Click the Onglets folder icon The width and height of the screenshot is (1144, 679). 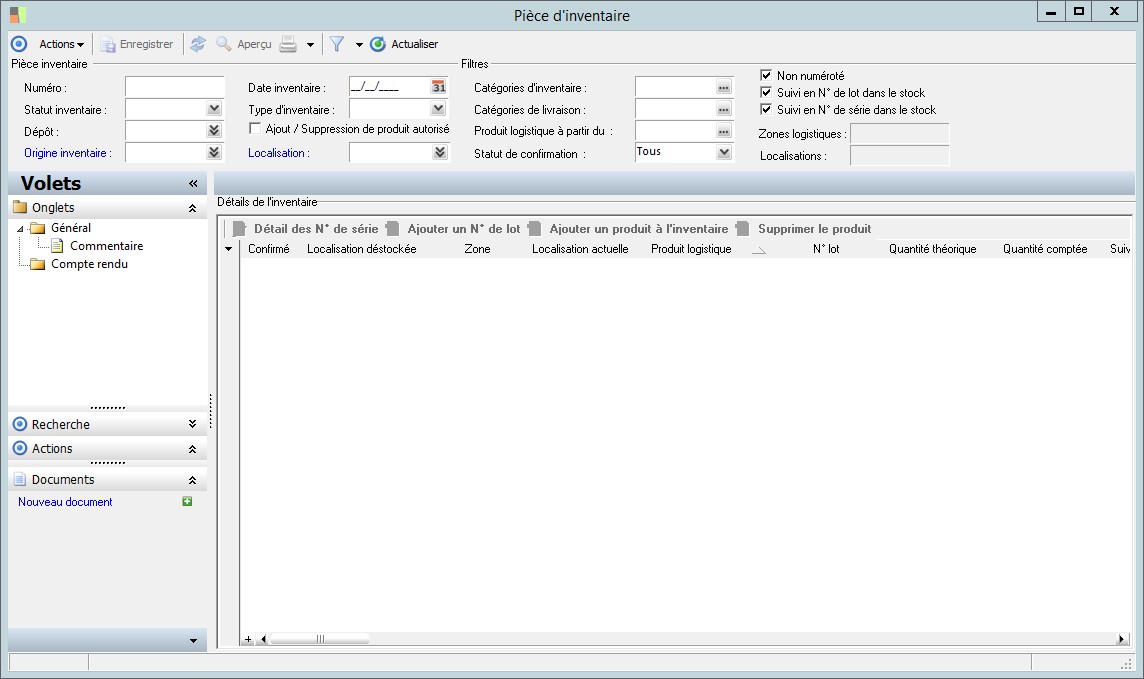(20, 208)
